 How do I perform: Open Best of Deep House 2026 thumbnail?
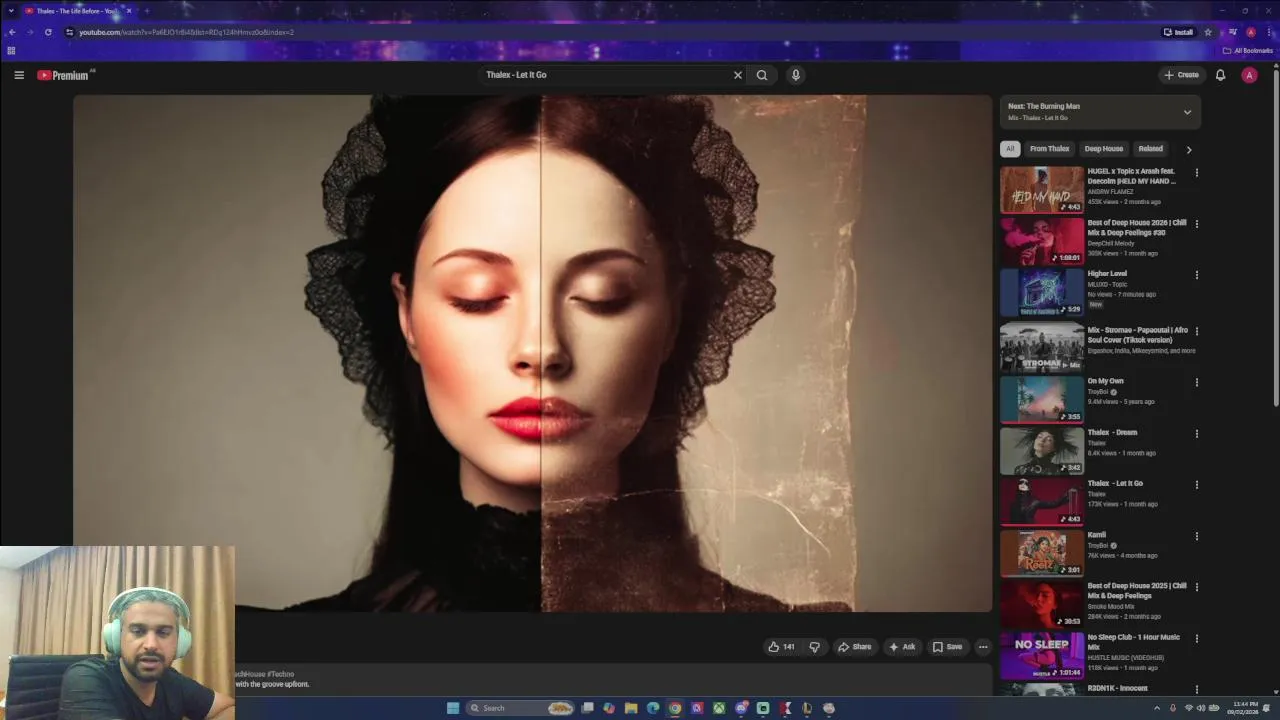[x=1042, y=240]
